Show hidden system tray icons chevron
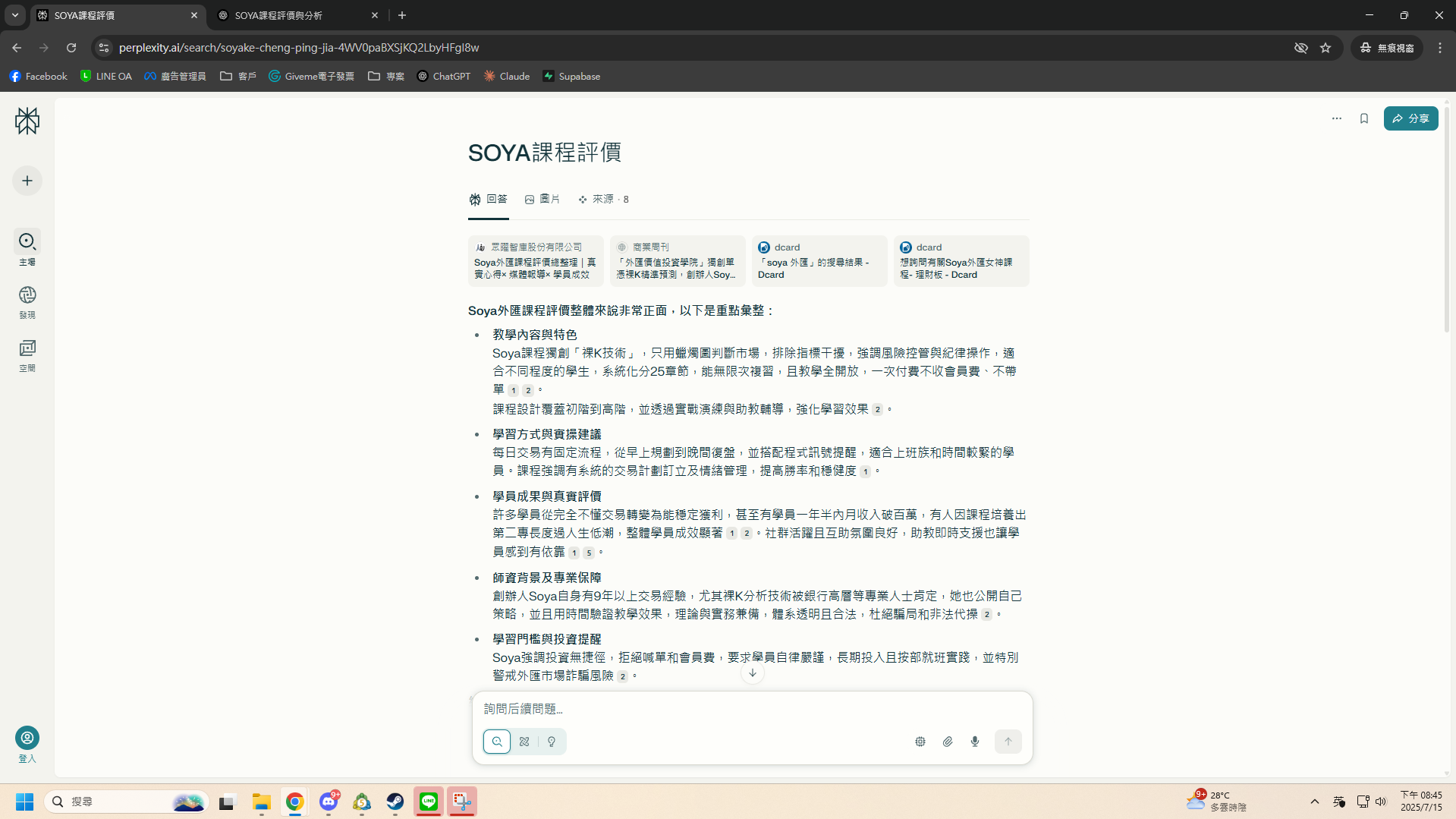 click(x=1314, y=802)
